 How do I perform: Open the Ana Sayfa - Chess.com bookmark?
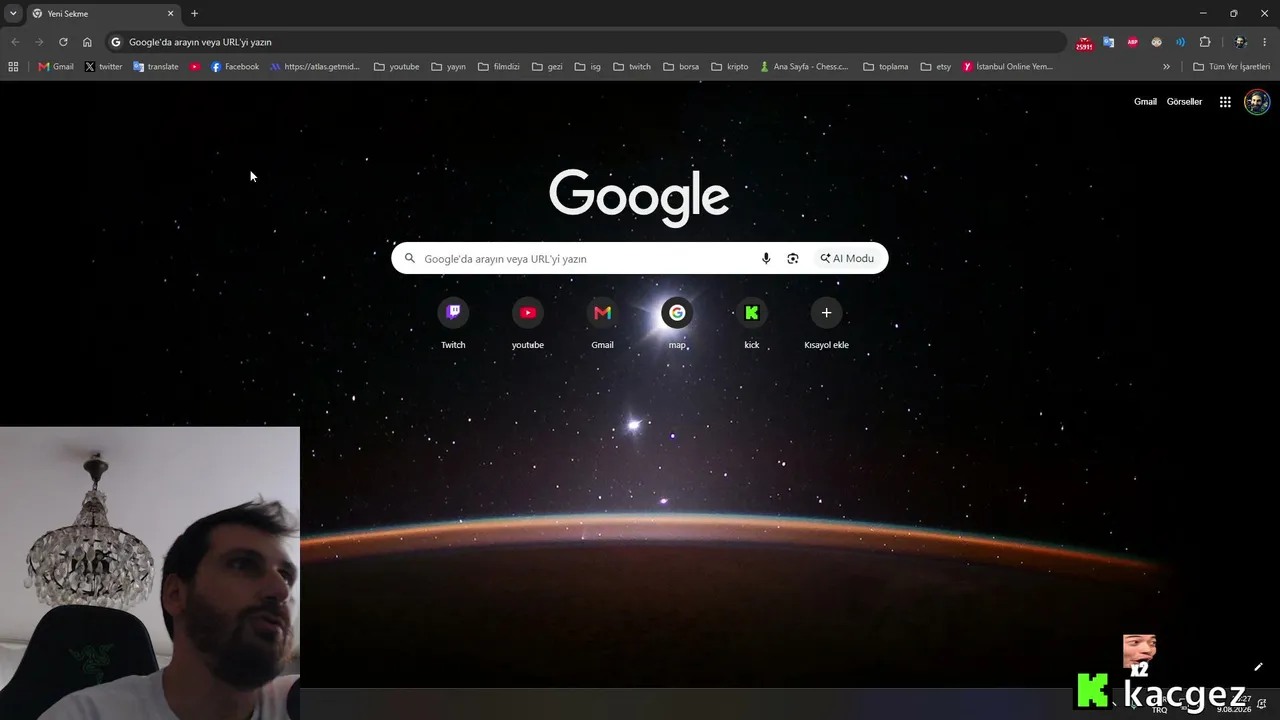pyautogui.click(x=804, y=67)
